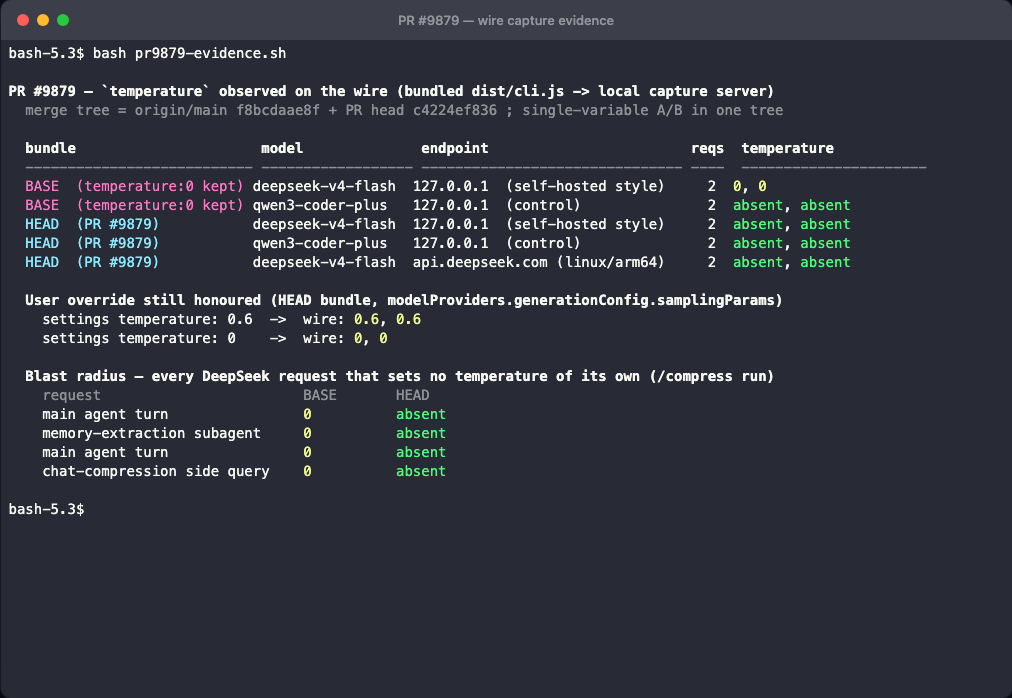The image size is (1012, 698).
Task: Click the yellow '0, 0' temperature value in the BASE row
Action: (749, 186)
